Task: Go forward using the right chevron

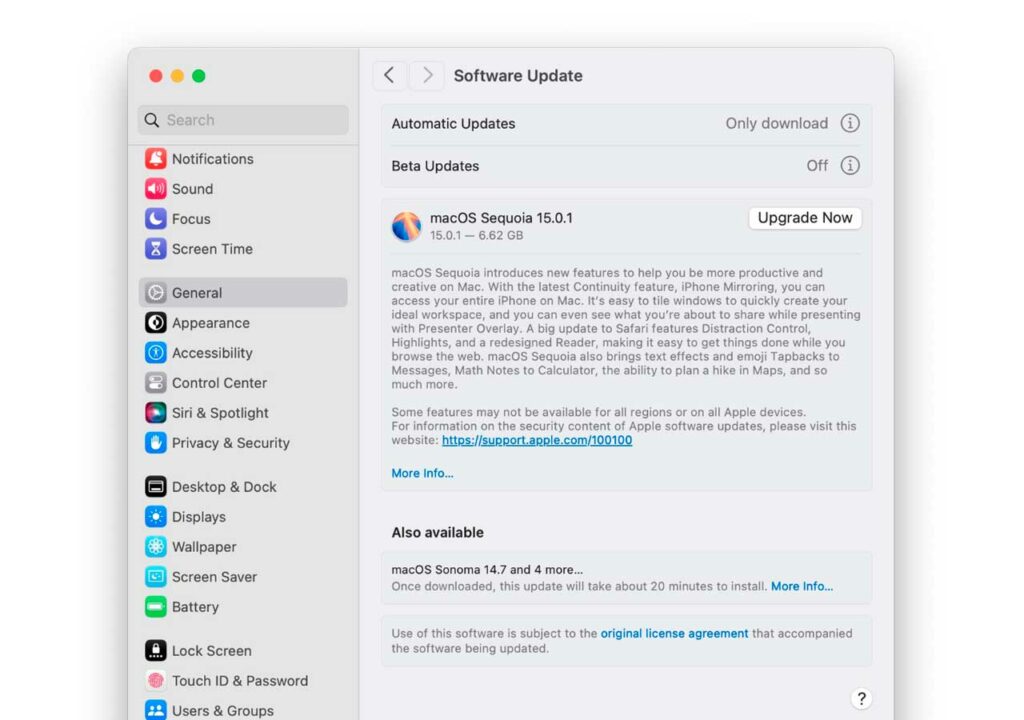Action: 427,75
